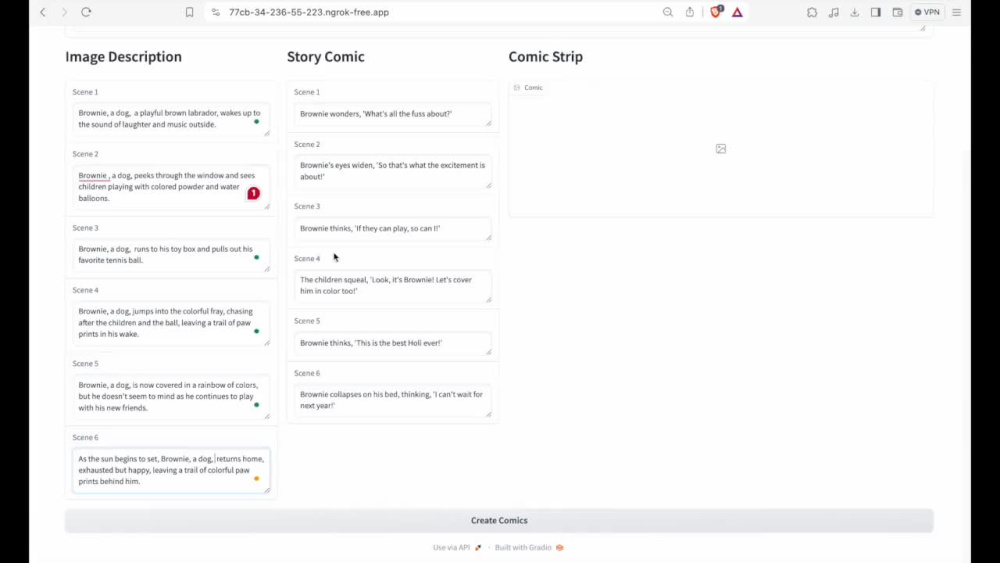This screenshot has width=1000, height=563.
Task: Click the image placeholder icon in Comic panel
Action: click(x=721, y=149)
